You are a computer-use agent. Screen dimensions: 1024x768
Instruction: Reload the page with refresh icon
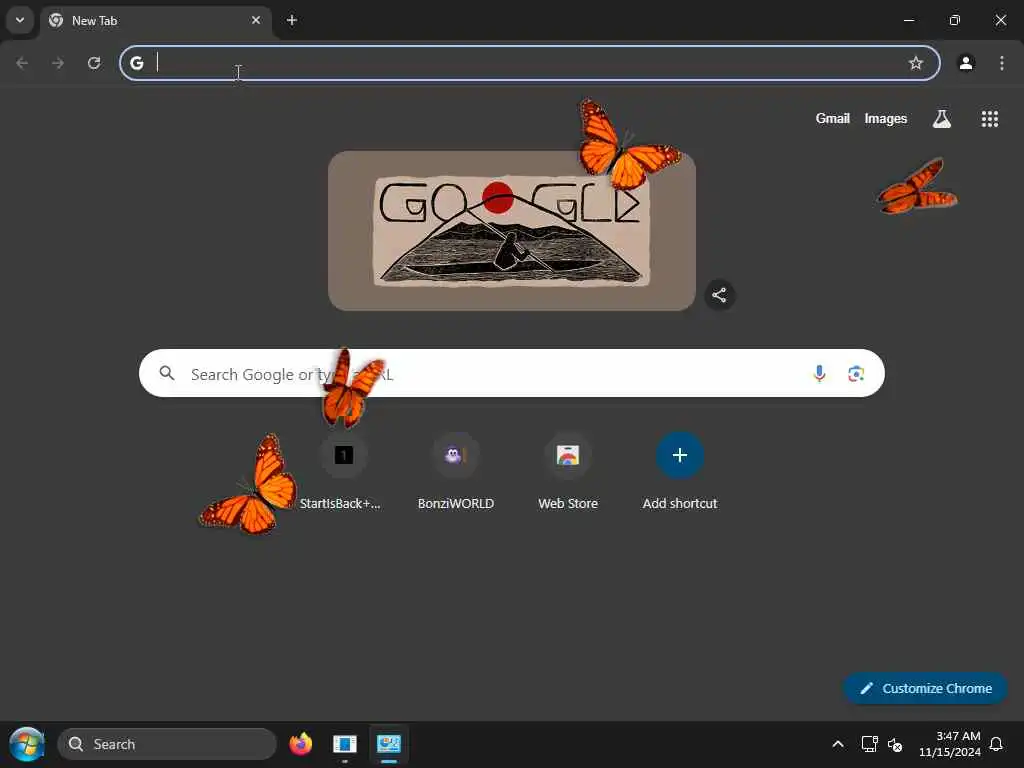click(x=94, y=63)
